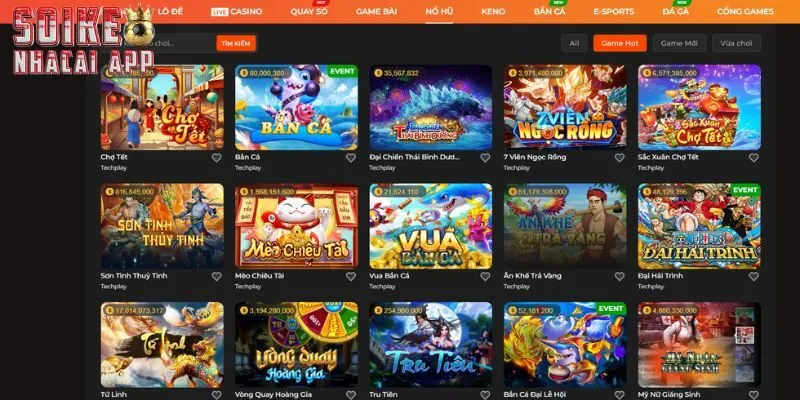800x400 pixels.
Task: Open the NỔ HŨ menu tab
Action: pyautogui.click(x=439, y=11)
